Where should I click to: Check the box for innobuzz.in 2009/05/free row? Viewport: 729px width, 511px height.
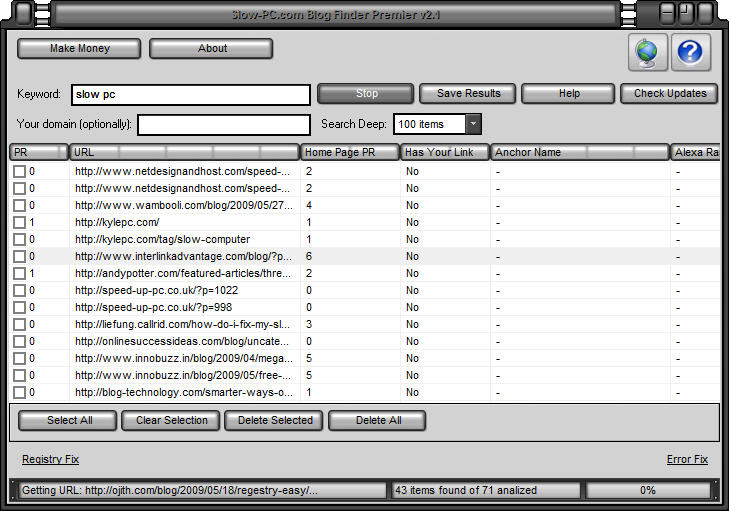point(19,376)
